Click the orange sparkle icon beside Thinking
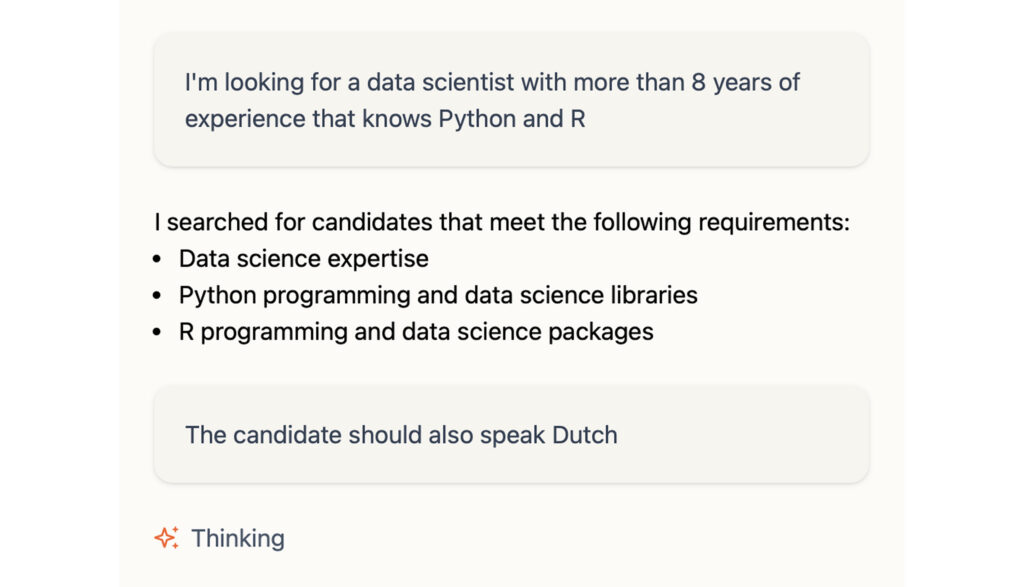The height and width of the screenshot is (587, 1024). point(166,538)
